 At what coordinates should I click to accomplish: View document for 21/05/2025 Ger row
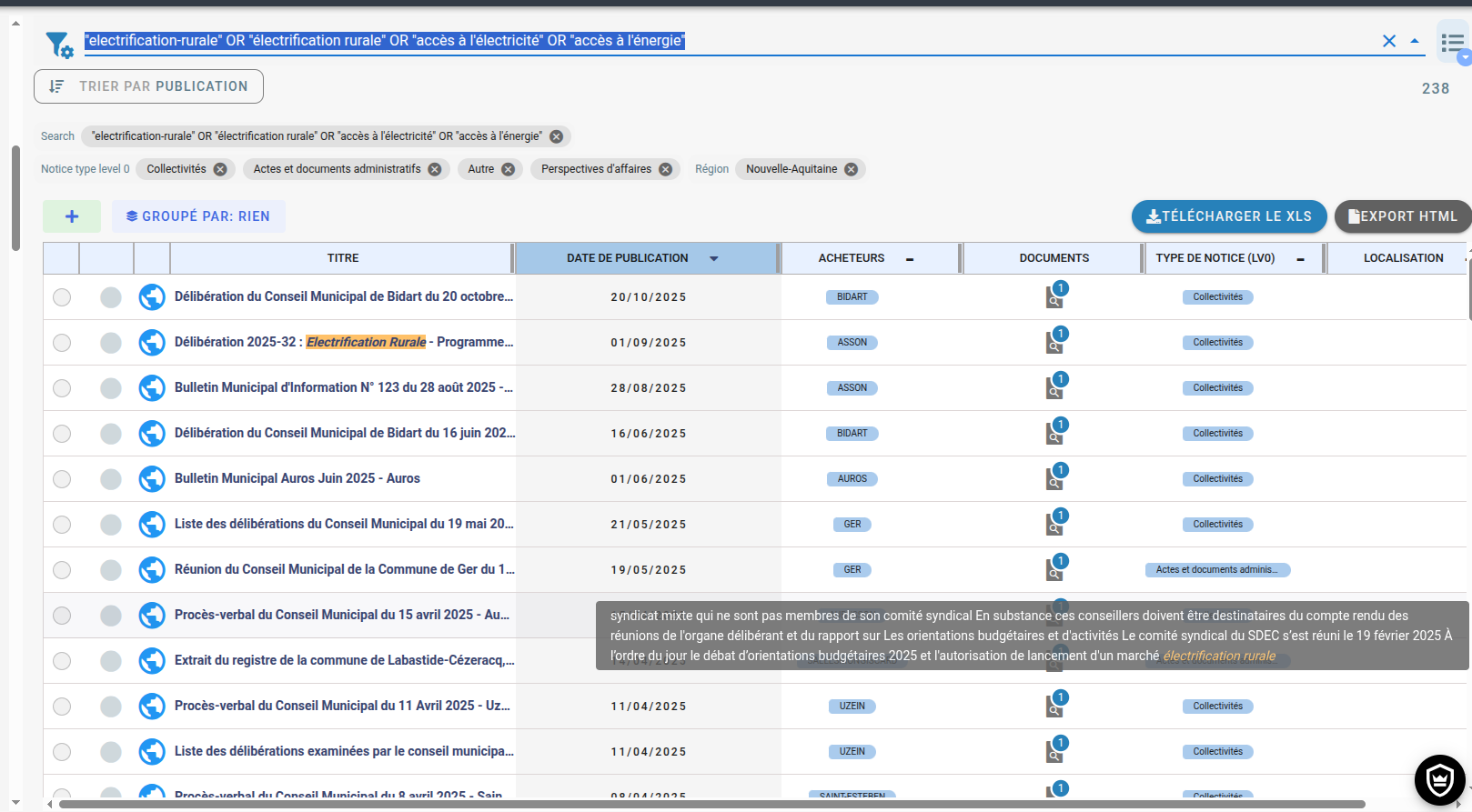(1055, 523)
